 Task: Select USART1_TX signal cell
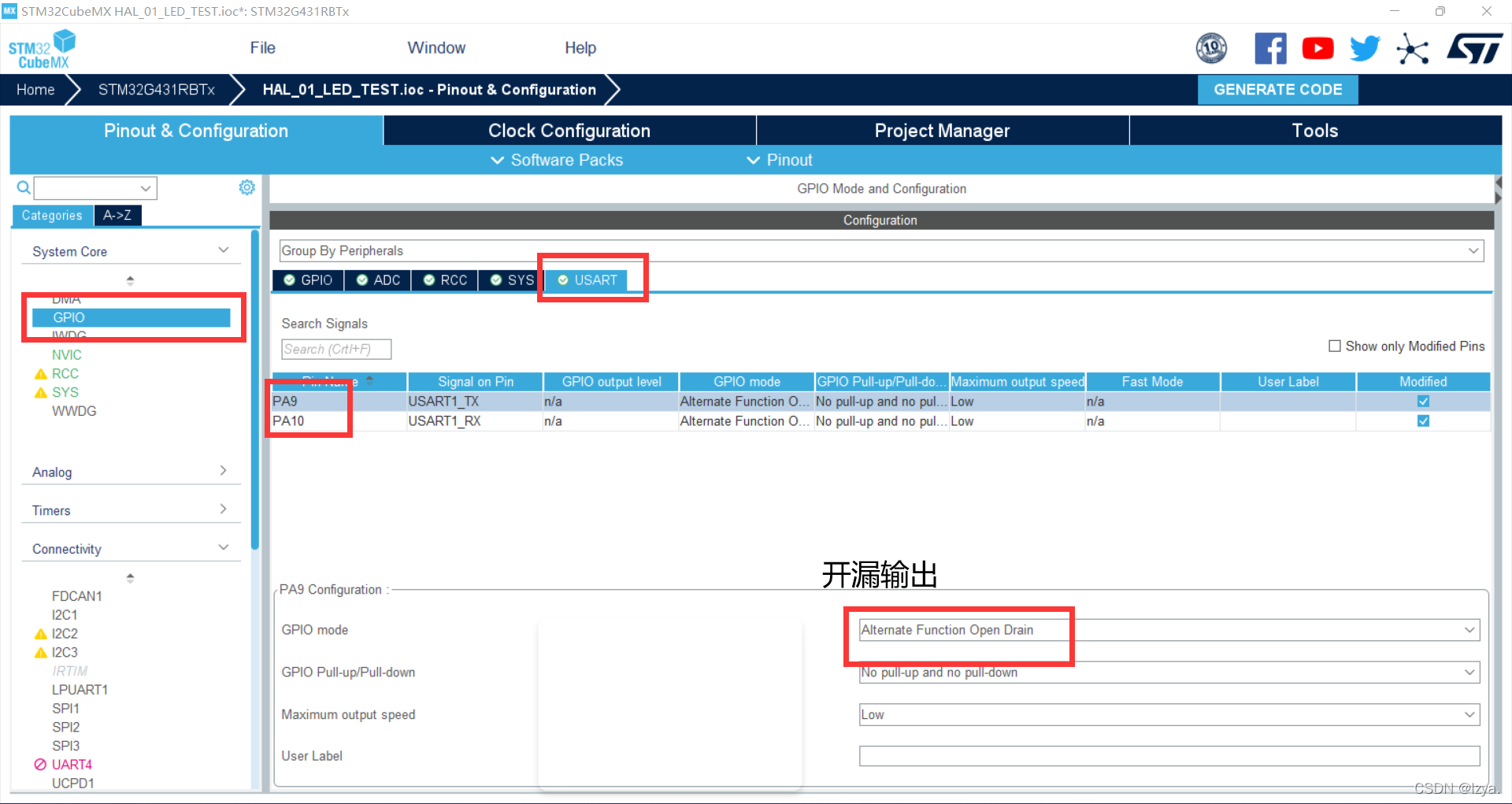[x=475, y=402]
